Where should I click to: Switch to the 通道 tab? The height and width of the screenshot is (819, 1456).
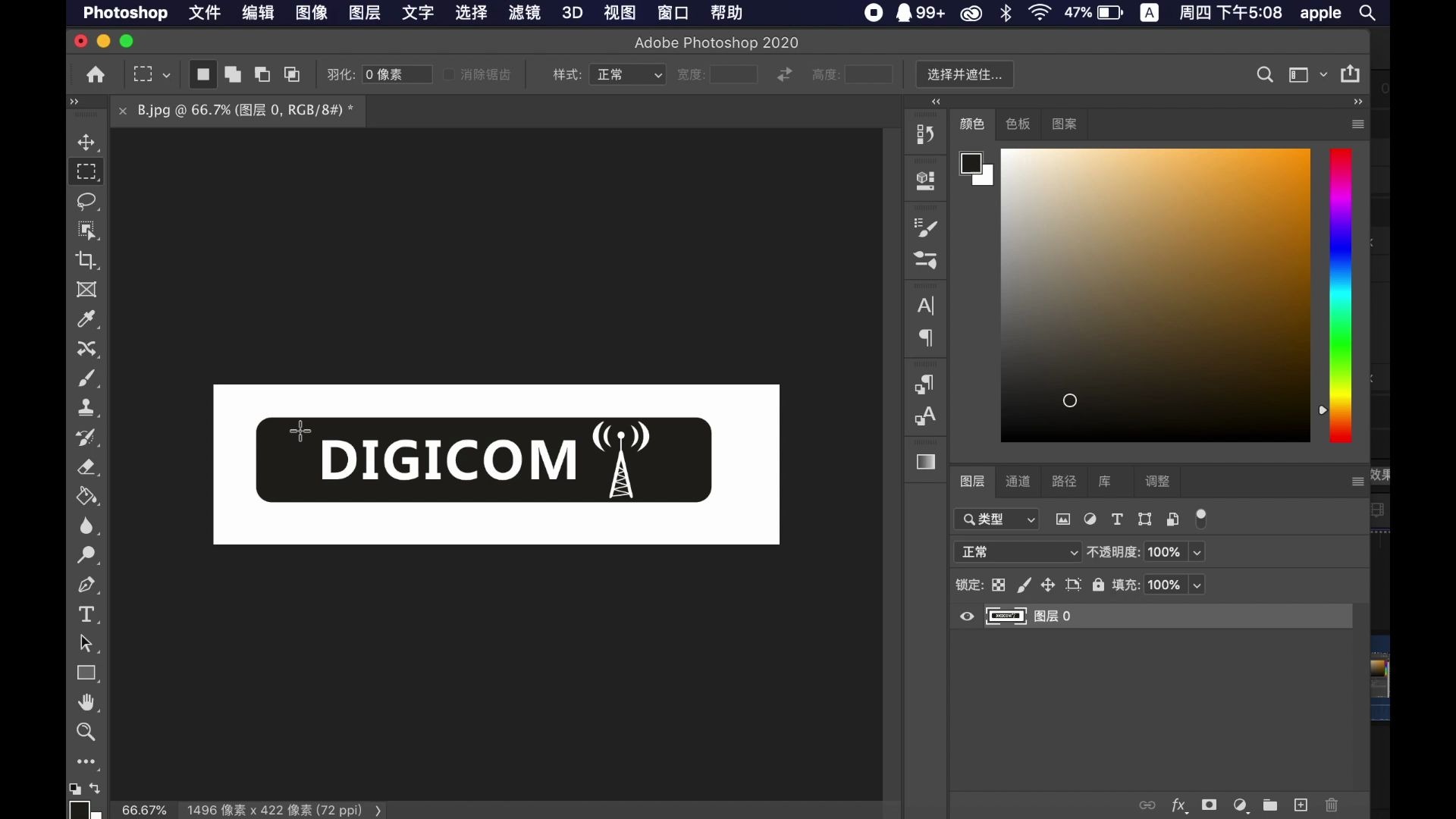[x=1018, y=482]
